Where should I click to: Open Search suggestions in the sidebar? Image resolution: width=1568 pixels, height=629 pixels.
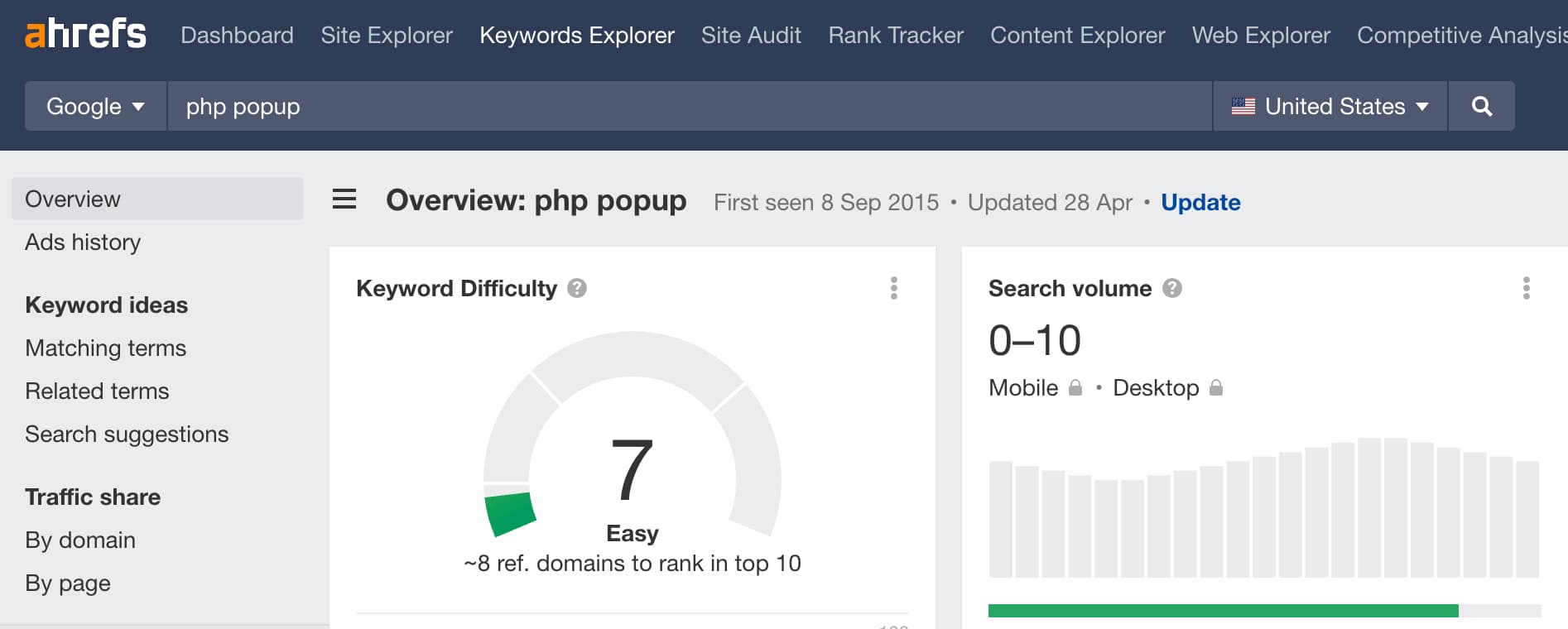pos(127,434)
